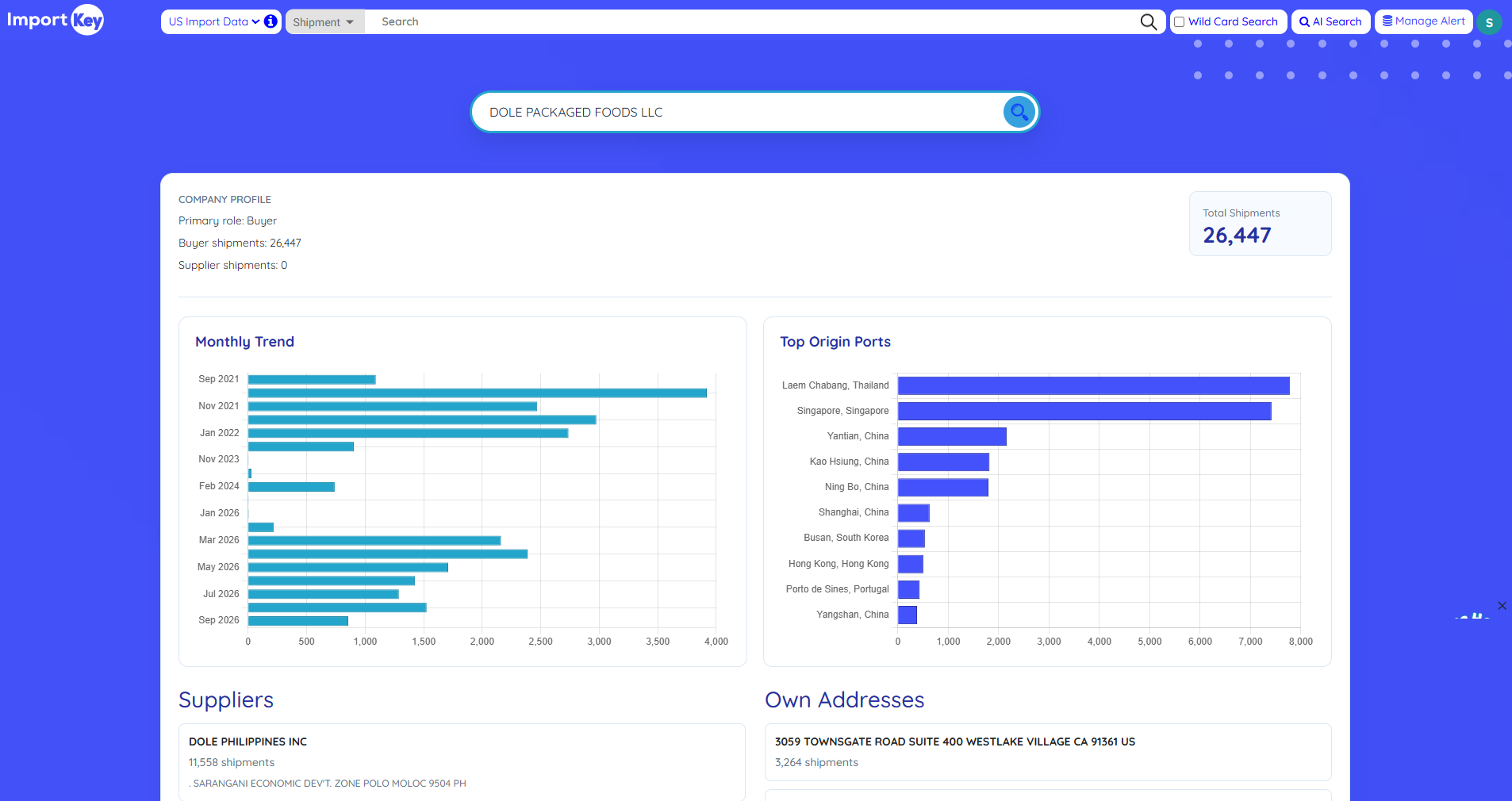Image resolution: width=1512 pixels, height=801 pixels.
Task: Click the Yangshan, China bar
Action: pos(907,615)
